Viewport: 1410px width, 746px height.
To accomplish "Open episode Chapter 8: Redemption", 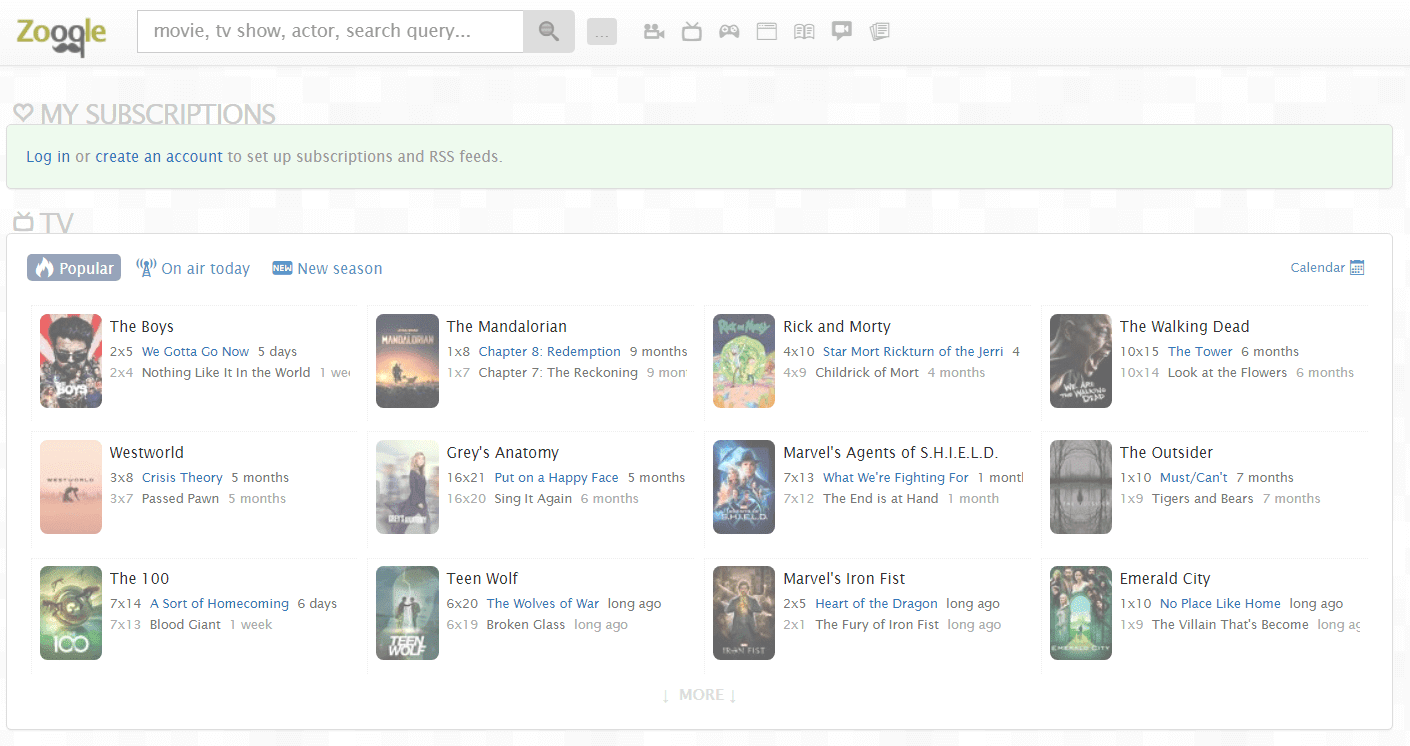I will pyautogui.click(x=550, y=351).
